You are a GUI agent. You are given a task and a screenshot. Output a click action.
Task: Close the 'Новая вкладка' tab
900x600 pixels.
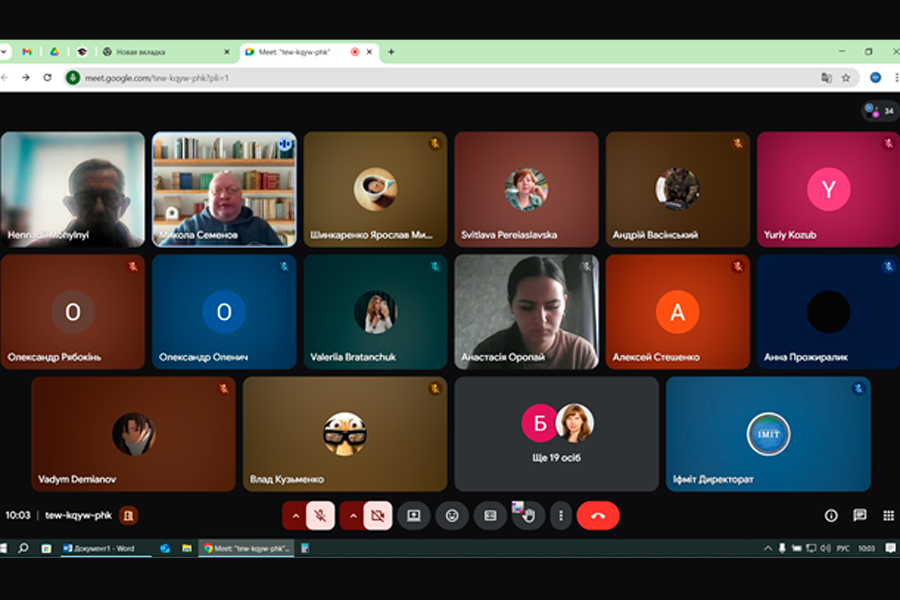pyautogui.click(x=227, y=52)
